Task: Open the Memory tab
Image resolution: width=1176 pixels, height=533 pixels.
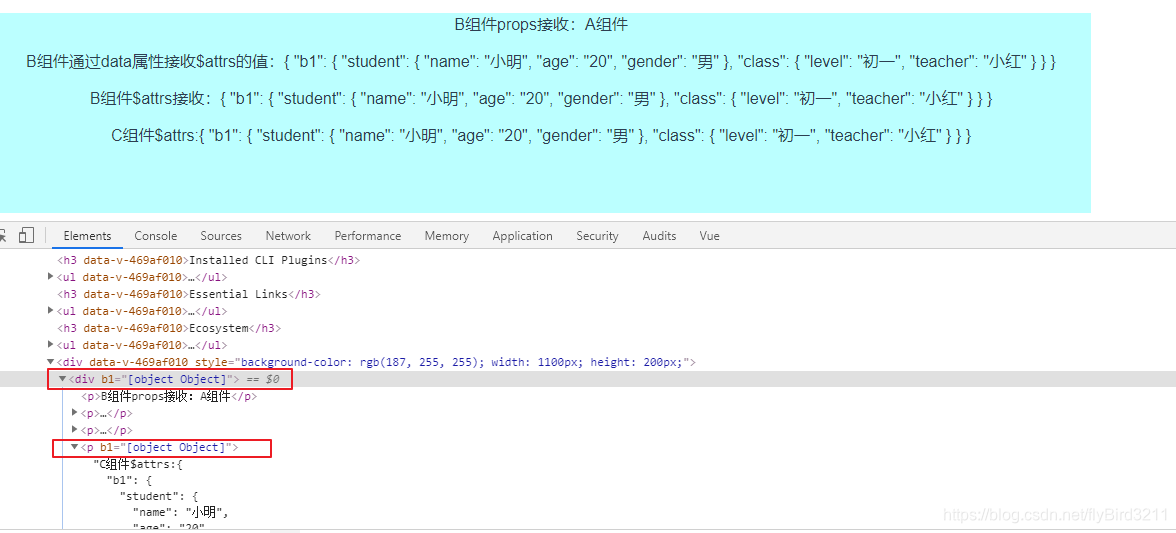Action: tap(446, 235)
